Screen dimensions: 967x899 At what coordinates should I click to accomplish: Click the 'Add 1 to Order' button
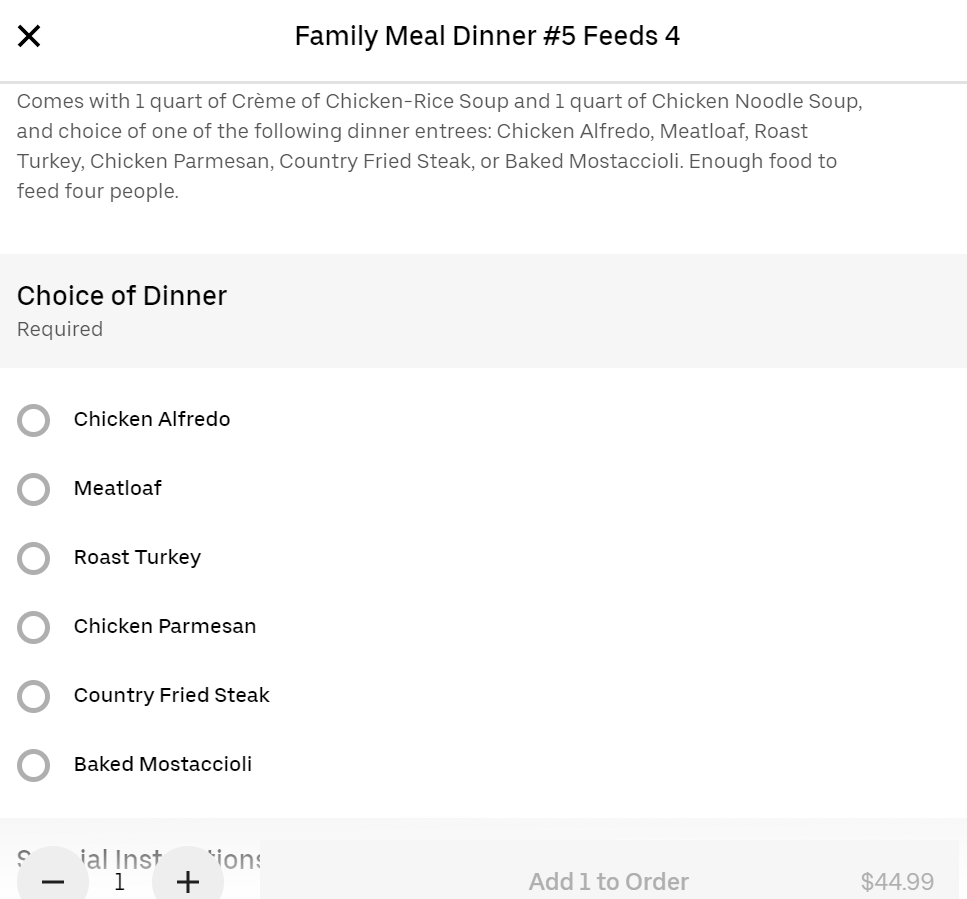608,881
